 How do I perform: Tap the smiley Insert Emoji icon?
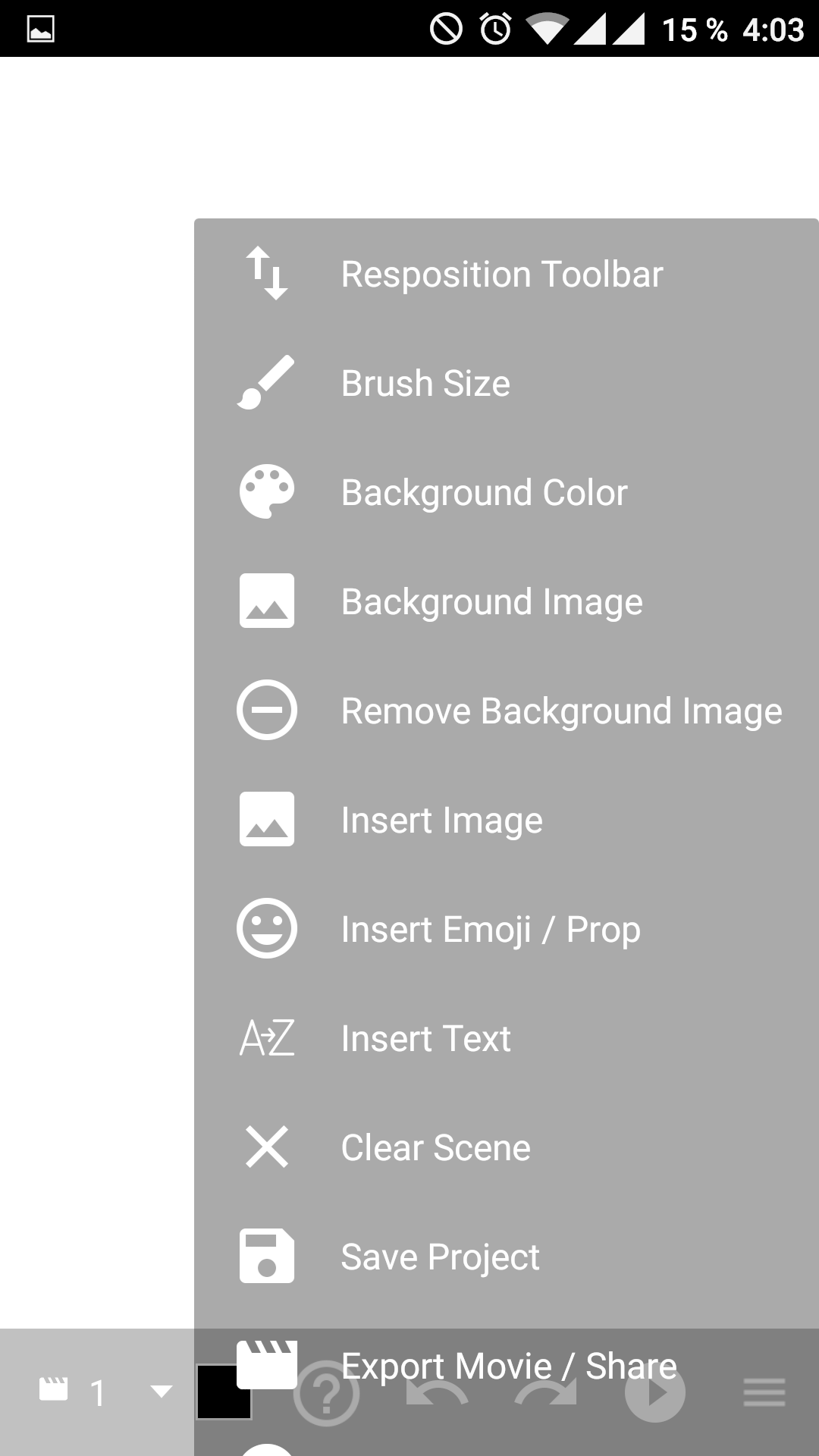pos(266,929)
